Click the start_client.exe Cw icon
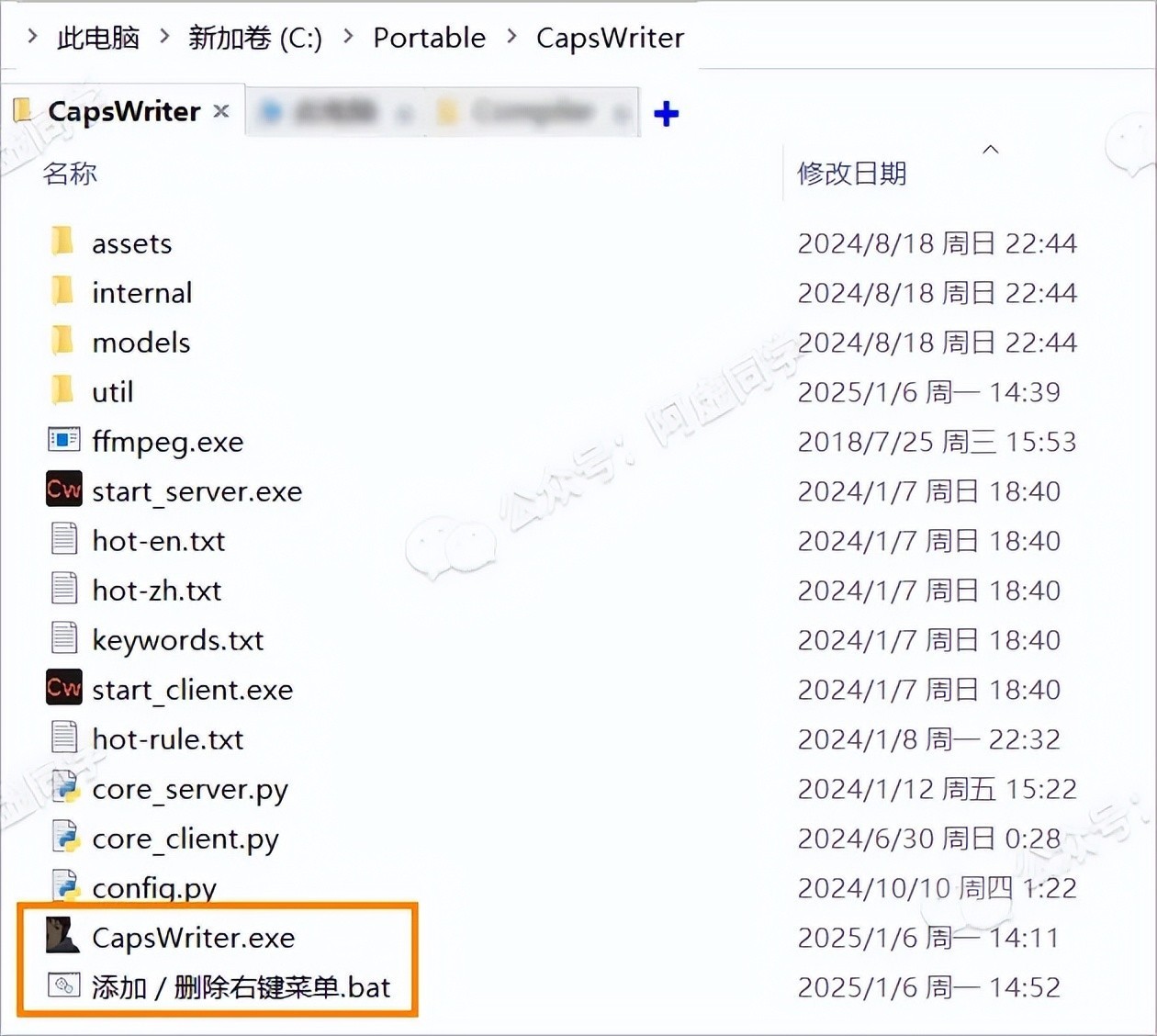The image size is (1157, 1036). 63,688
